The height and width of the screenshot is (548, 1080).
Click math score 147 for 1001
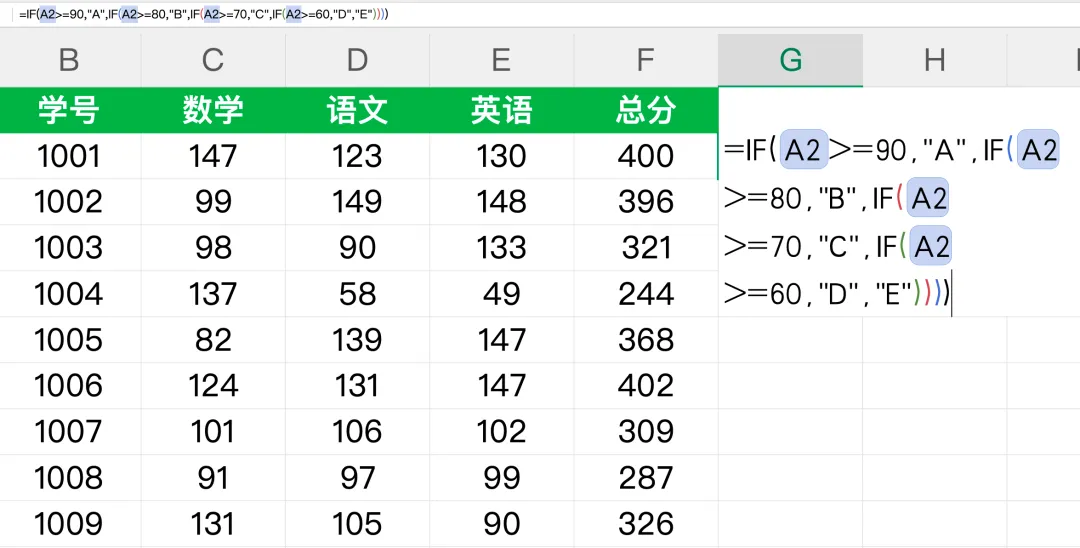pyautogui.click(x=213, y=156)
